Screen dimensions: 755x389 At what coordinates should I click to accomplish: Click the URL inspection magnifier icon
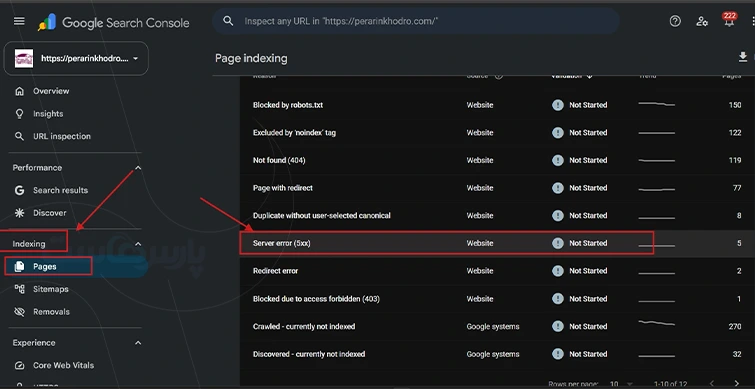coord(19,136)
